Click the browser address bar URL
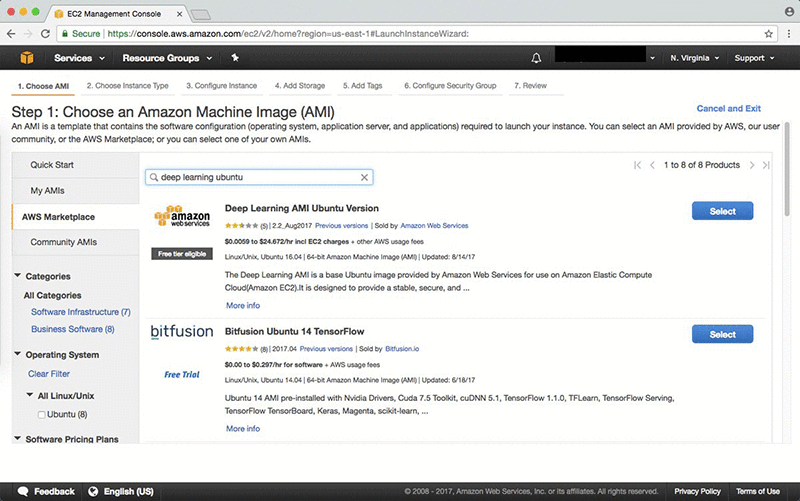This screenshot has width=800, height=501. point(288,34)
